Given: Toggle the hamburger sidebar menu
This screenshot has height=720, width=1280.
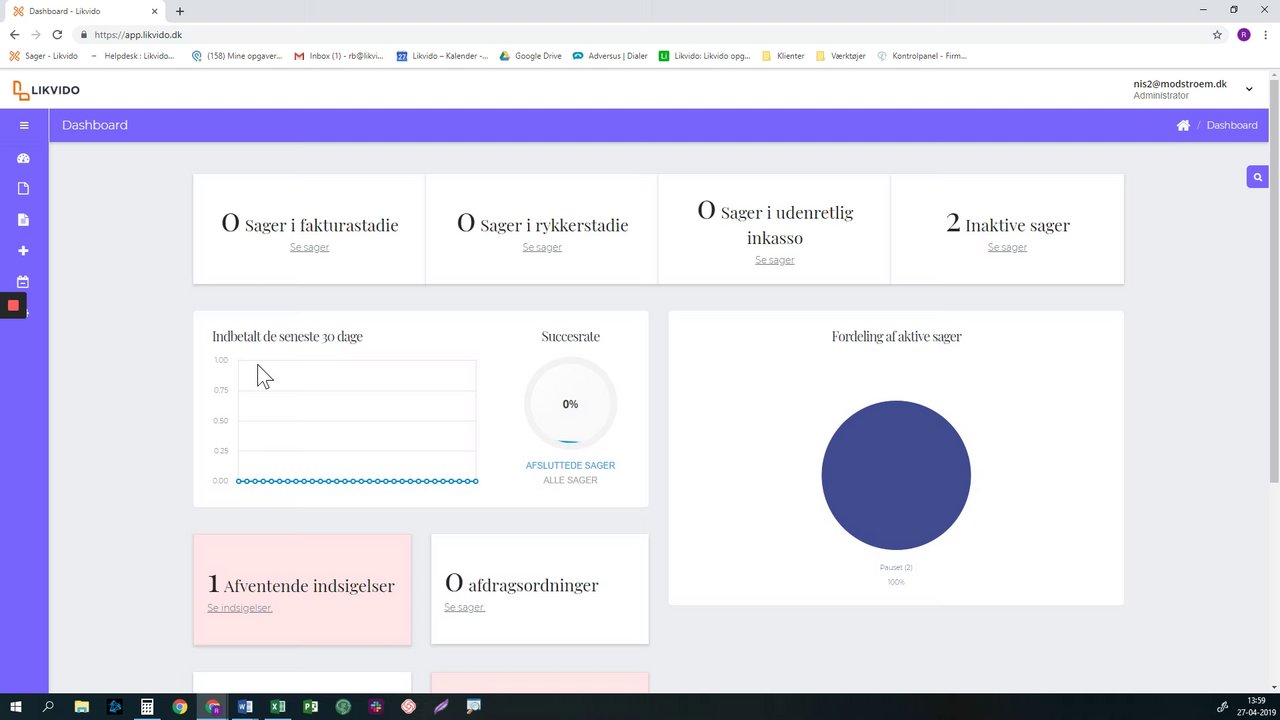Looking at the screenshot, I should 24,125.
